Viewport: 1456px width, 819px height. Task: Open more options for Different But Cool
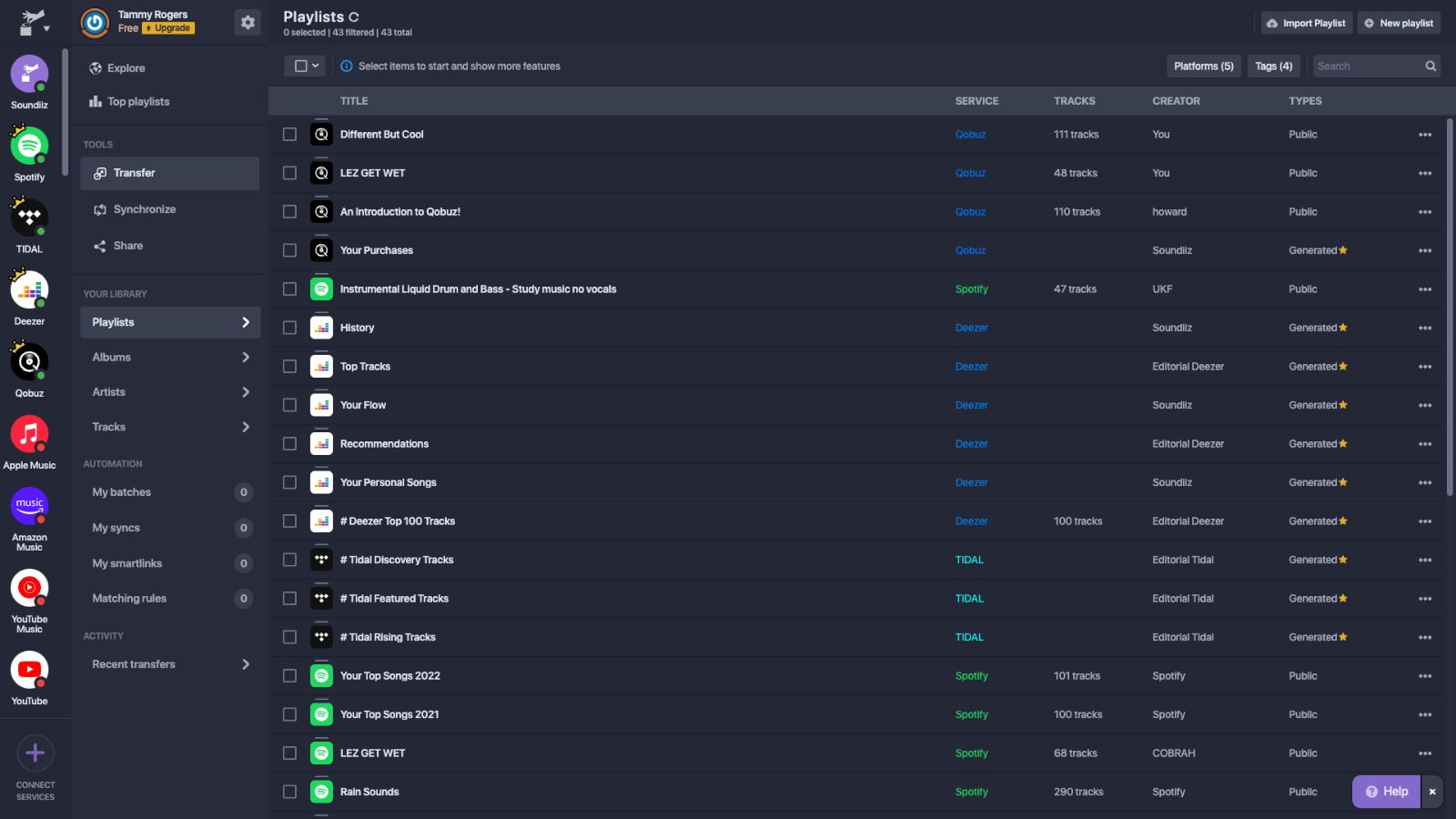coord(1425,135)
